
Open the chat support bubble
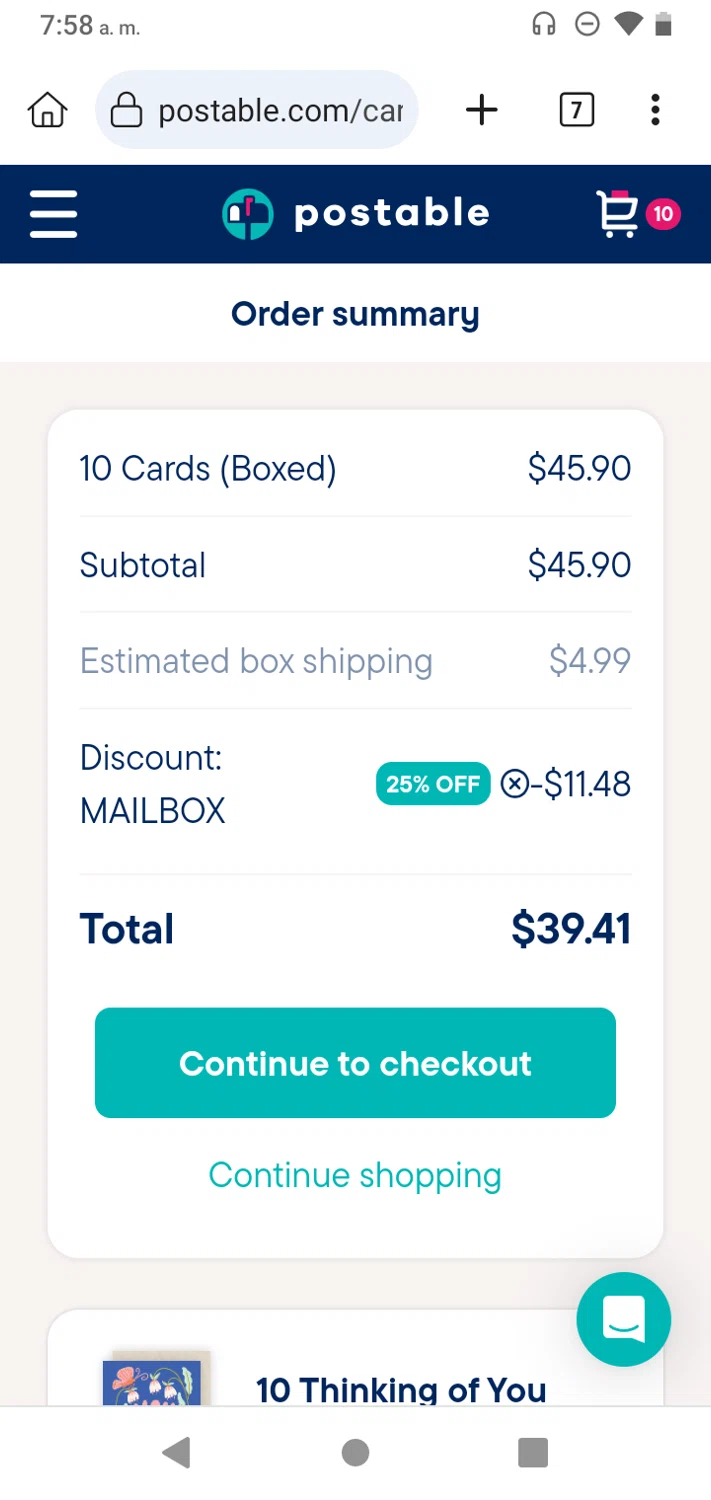[623, 1319]
